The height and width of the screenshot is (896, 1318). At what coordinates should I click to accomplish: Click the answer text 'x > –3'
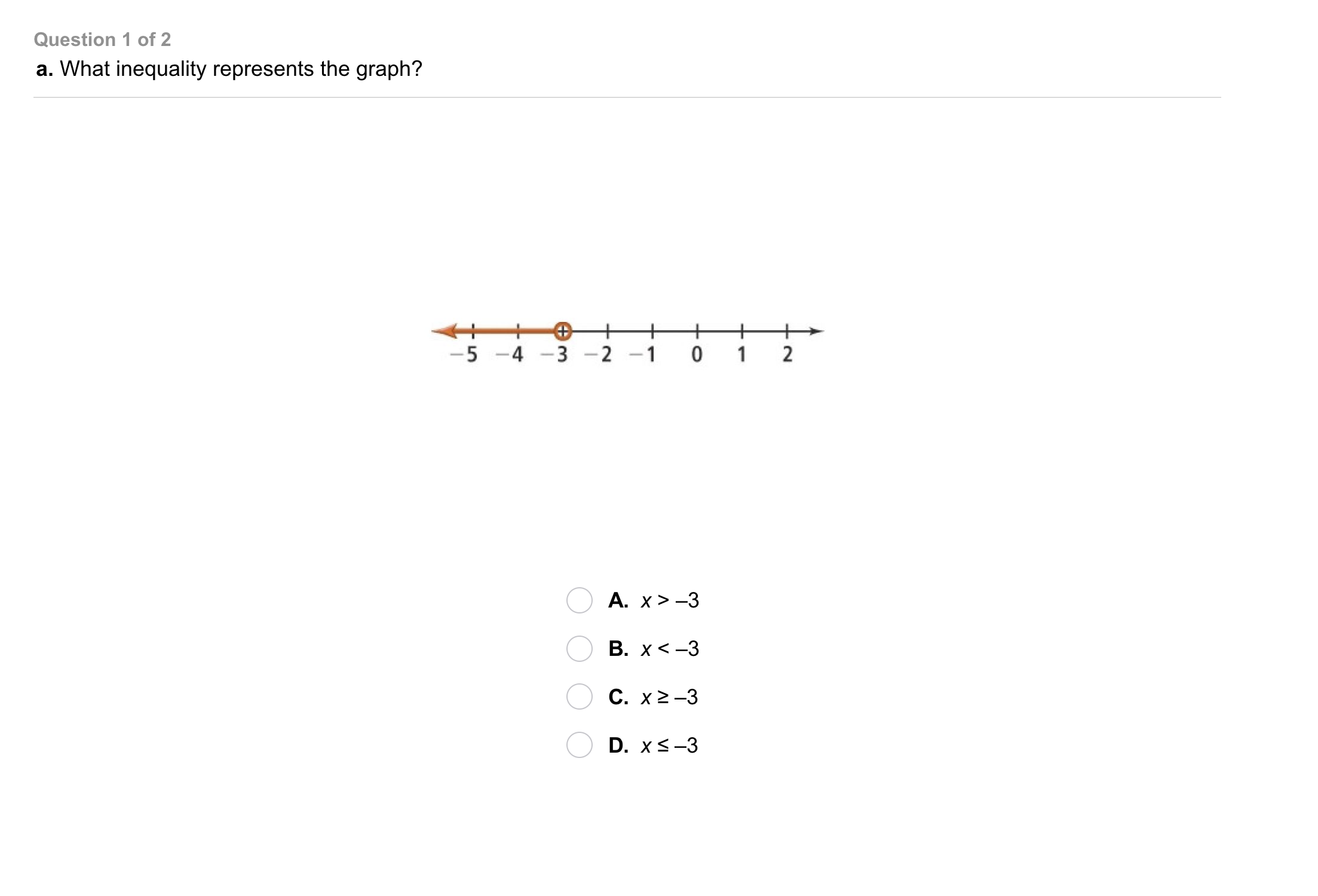[670, 600]
